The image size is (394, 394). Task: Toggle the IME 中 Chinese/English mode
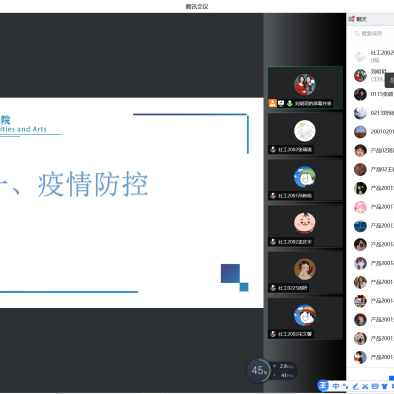336,386
